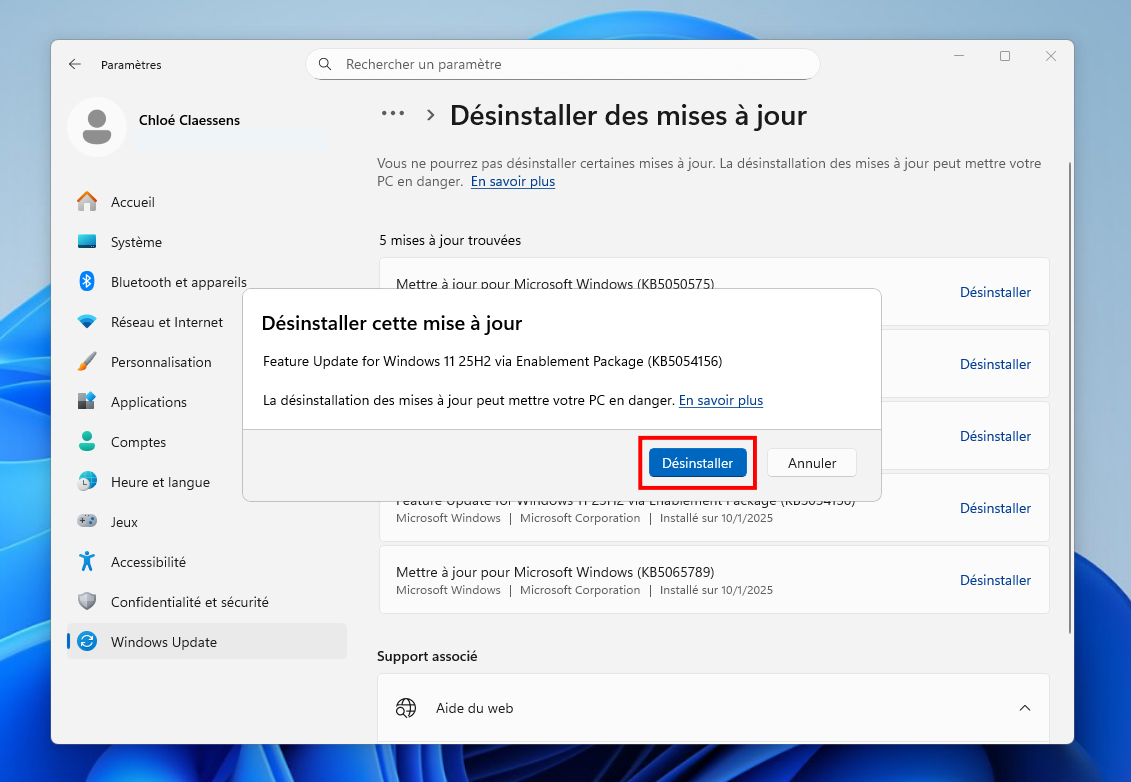Click the Confidentialité et sécurité shield icon
The height and width of the screenshot is (782, 1131).
click(88, 602)
